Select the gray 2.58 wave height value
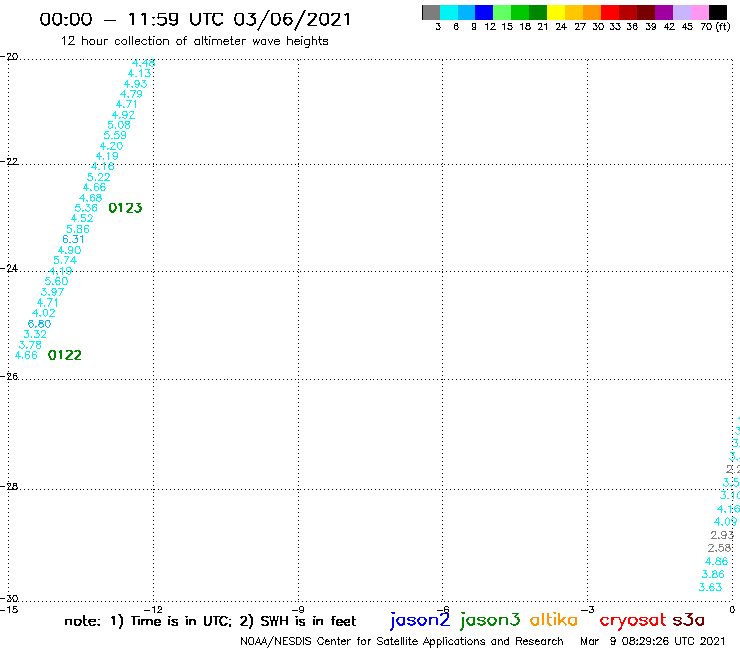The width and height of the screenshot is (740, 650). pos(719,548)
